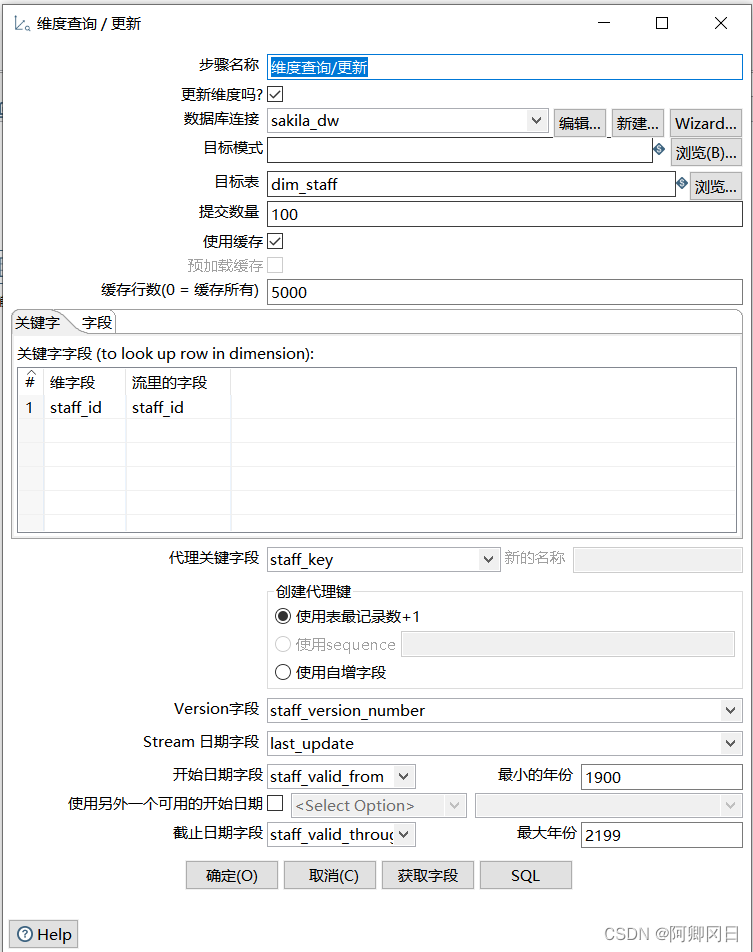Enable 使用另外一个可用的开始日期 checkbox
This screenshot has height=952, width=753.
pos(275,804)
